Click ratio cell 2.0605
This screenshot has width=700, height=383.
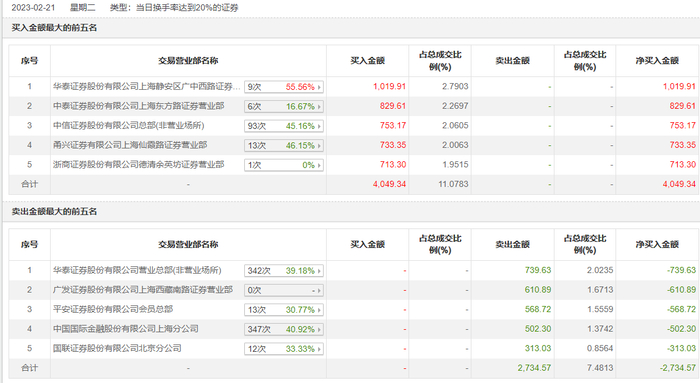click(x=455, y=126)
